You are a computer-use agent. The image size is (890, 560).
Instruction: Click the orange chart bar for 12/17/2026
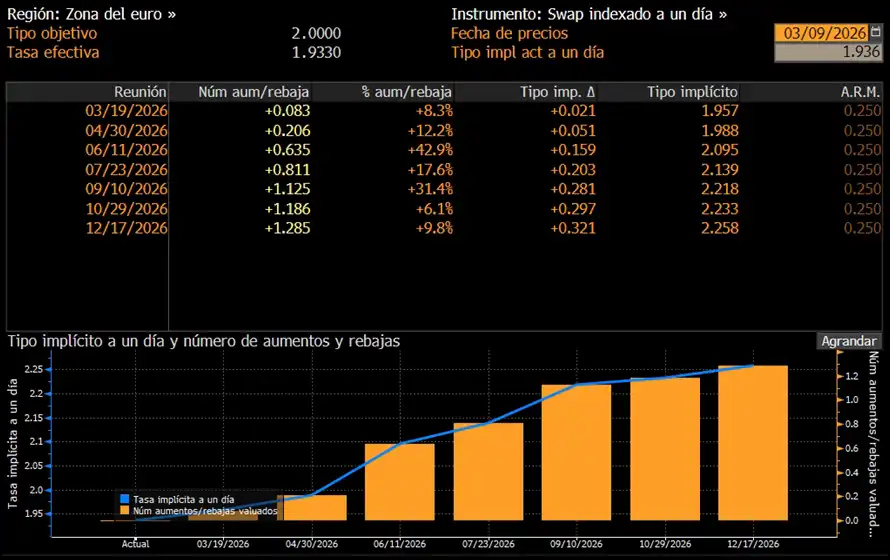[752, 442]
